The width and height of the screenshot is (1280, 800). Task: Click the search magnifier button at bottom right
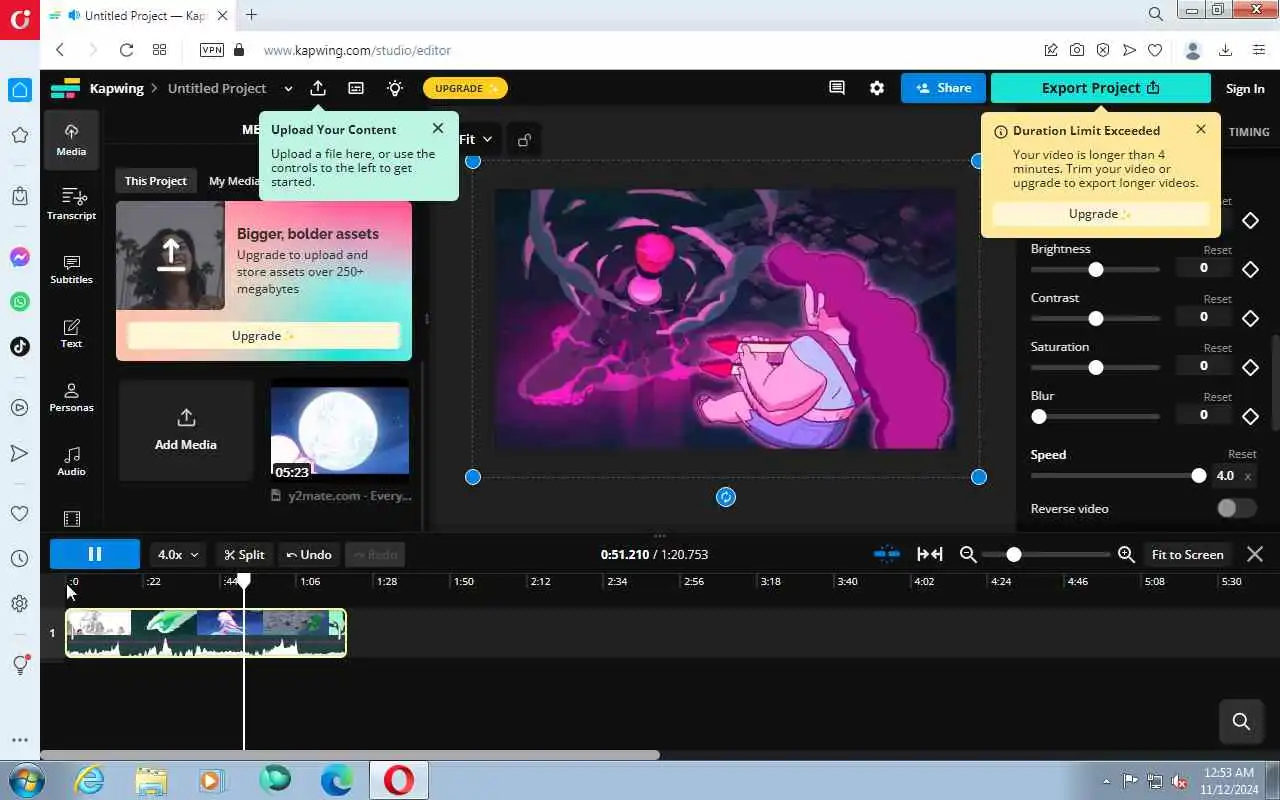coord(1242,721)
